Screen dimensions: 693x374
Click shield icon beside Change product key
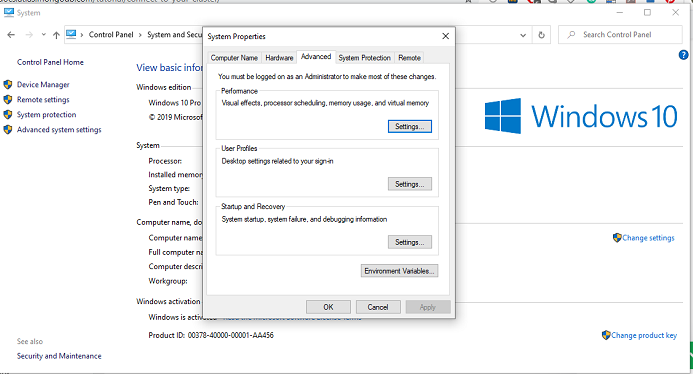pos(606,335)
